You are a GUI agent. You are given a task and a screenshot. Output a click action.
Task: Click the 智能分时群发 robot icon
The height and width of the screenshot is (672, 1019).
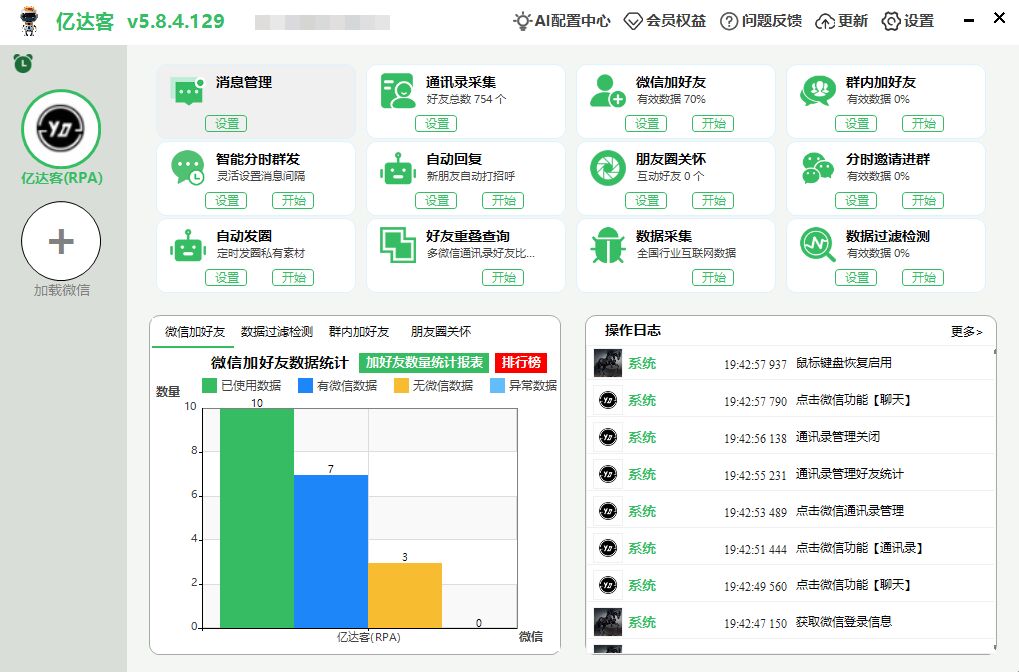click(x=187, y=168)
